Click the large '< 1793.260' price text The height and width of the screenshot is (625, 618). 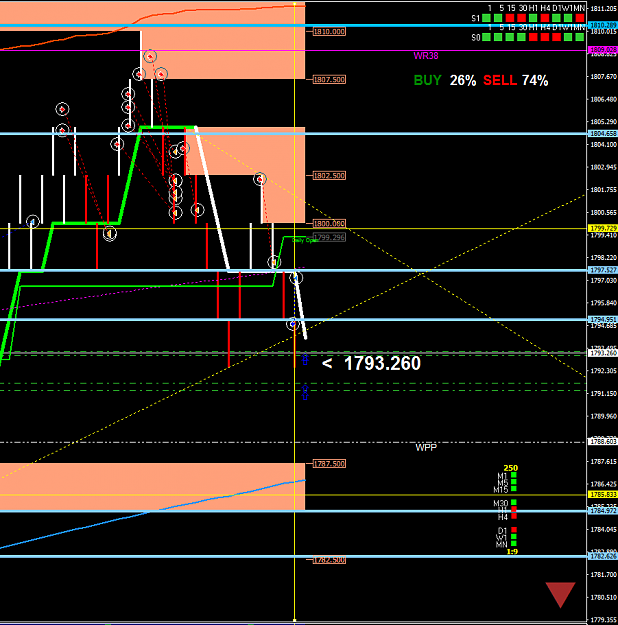pos(371,363)
